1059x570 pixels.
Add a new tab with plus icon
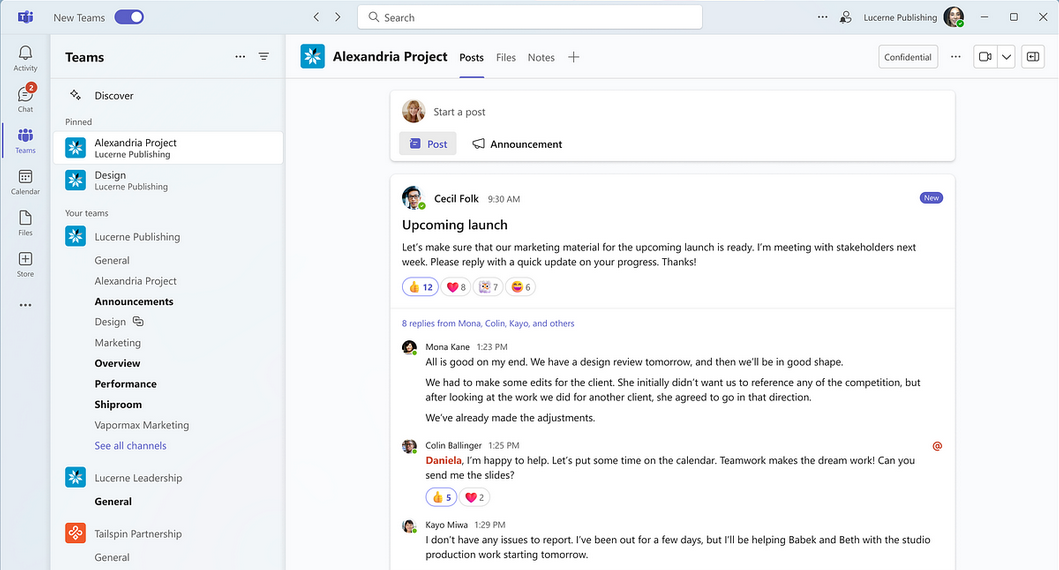coord(574,57)
